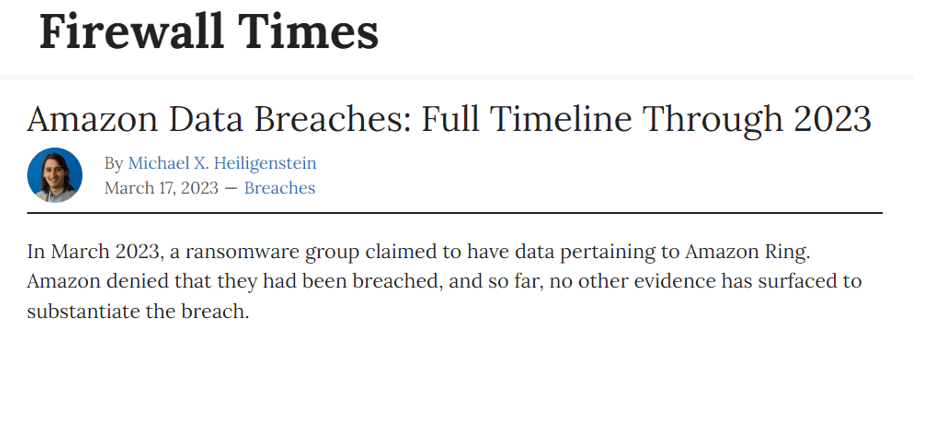Click the gray band below the masthead
939x425 pixels.
click(456, 77)
